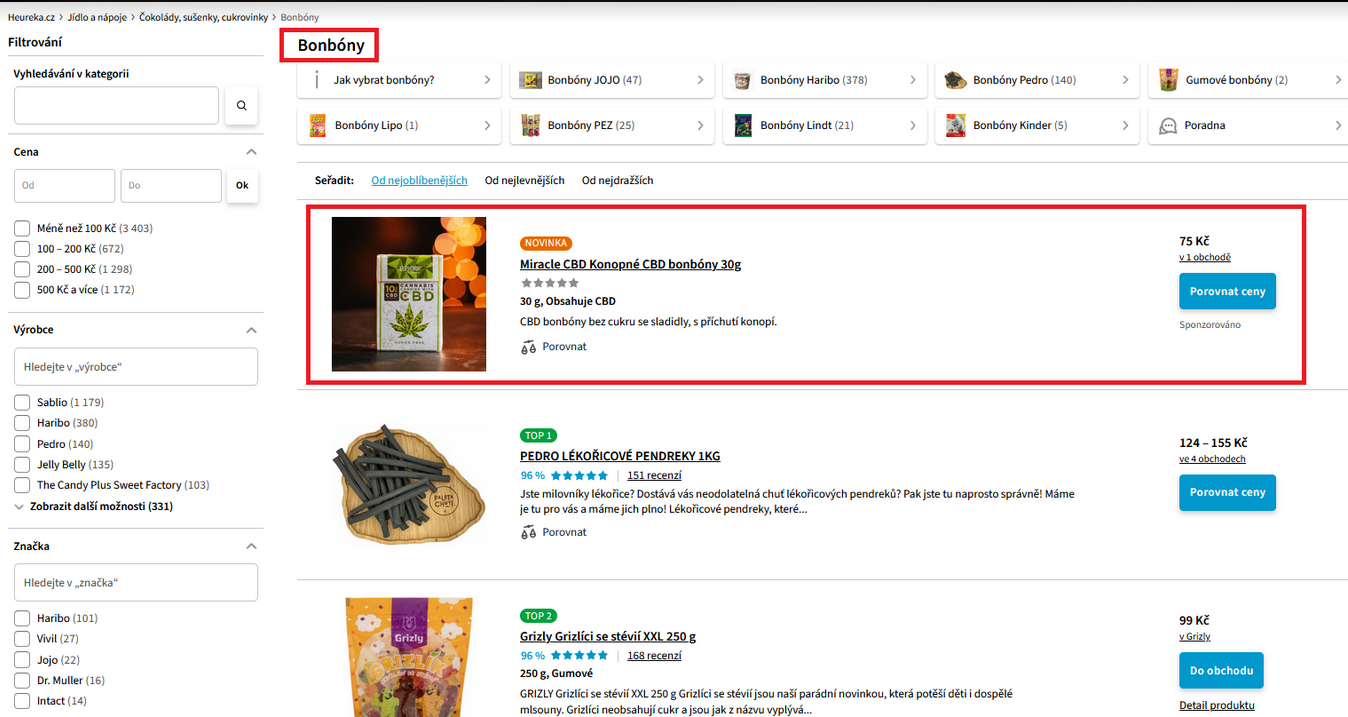1348x717 pixels.
Task: Click the Bonbóny Lipo category image
Action: pos(318,125)
